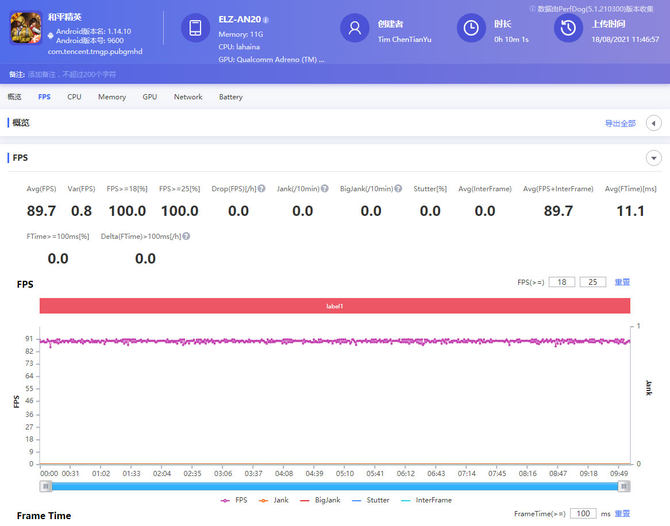Click help icon next to BigJank(/10min)
This screenshot has height=526, width=670.
[398, 188]
